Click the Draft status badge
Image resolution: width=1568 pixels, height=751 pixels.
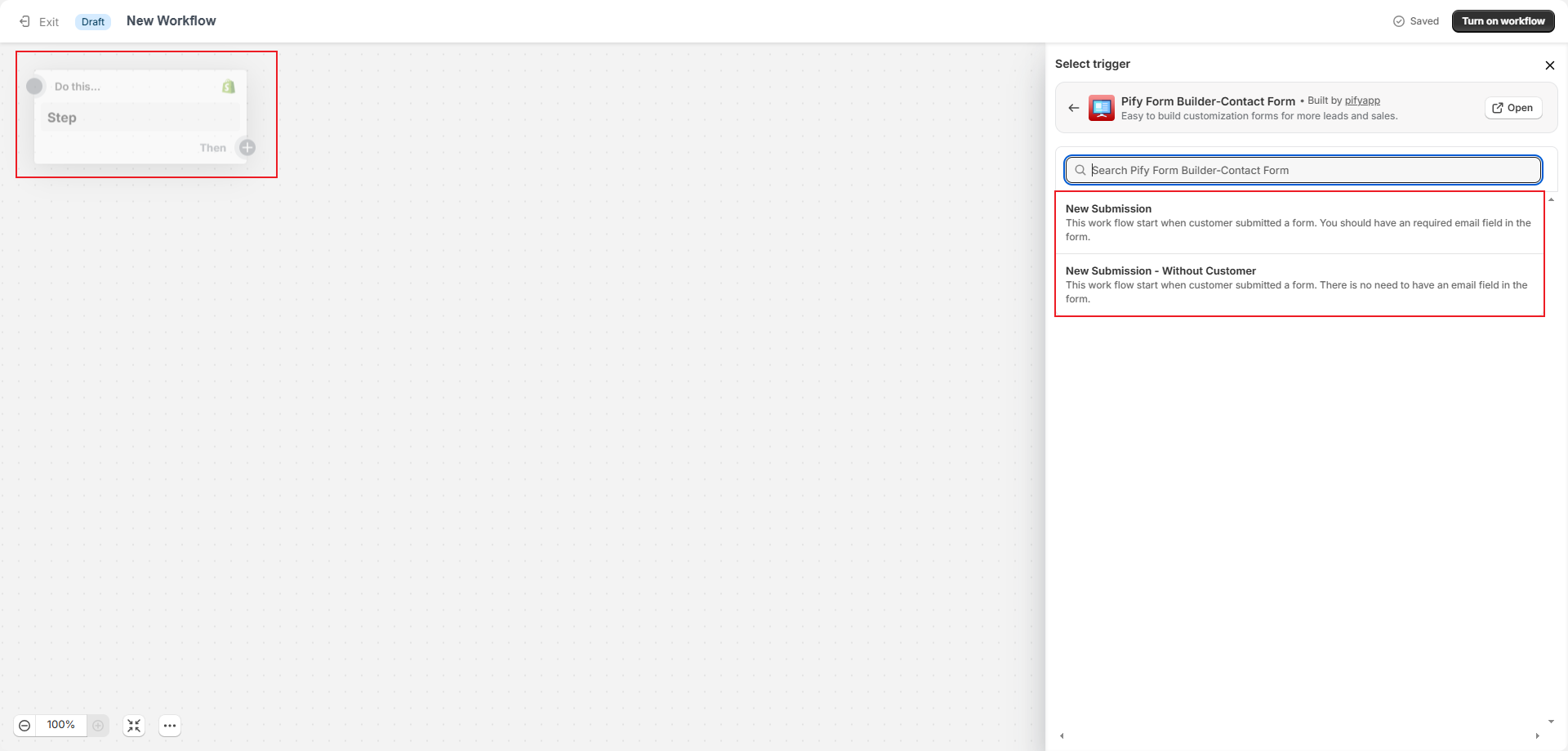point(93,22)
